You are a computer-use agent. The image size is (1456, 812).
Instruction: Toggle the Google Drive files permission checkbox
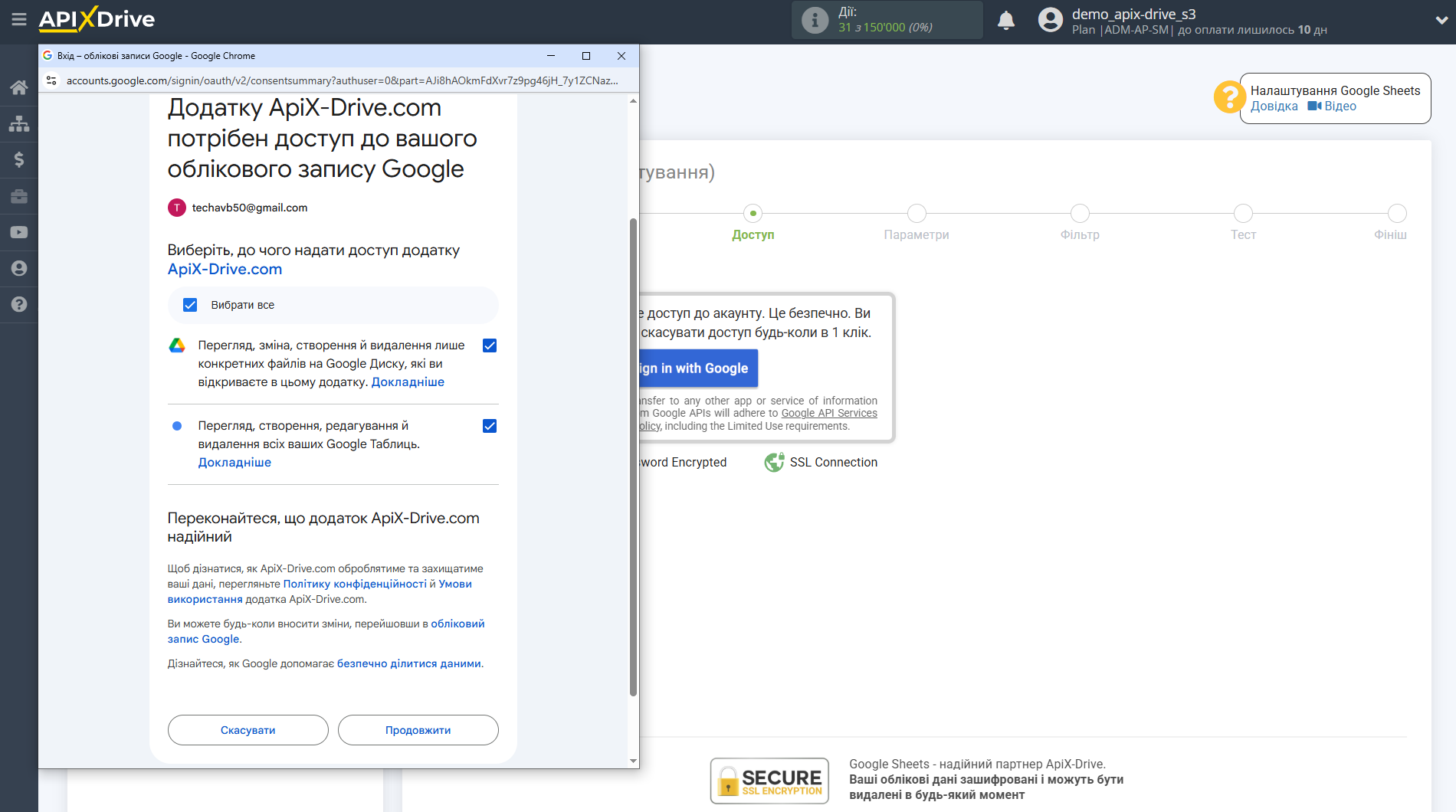click(490, 345)
